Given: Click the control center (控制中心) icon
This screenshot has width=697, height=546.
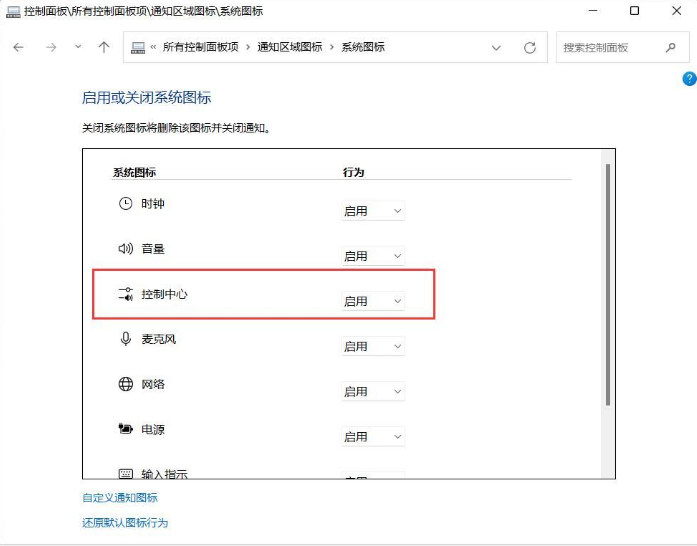Looking at the screenshot, I should pos(125,294).
